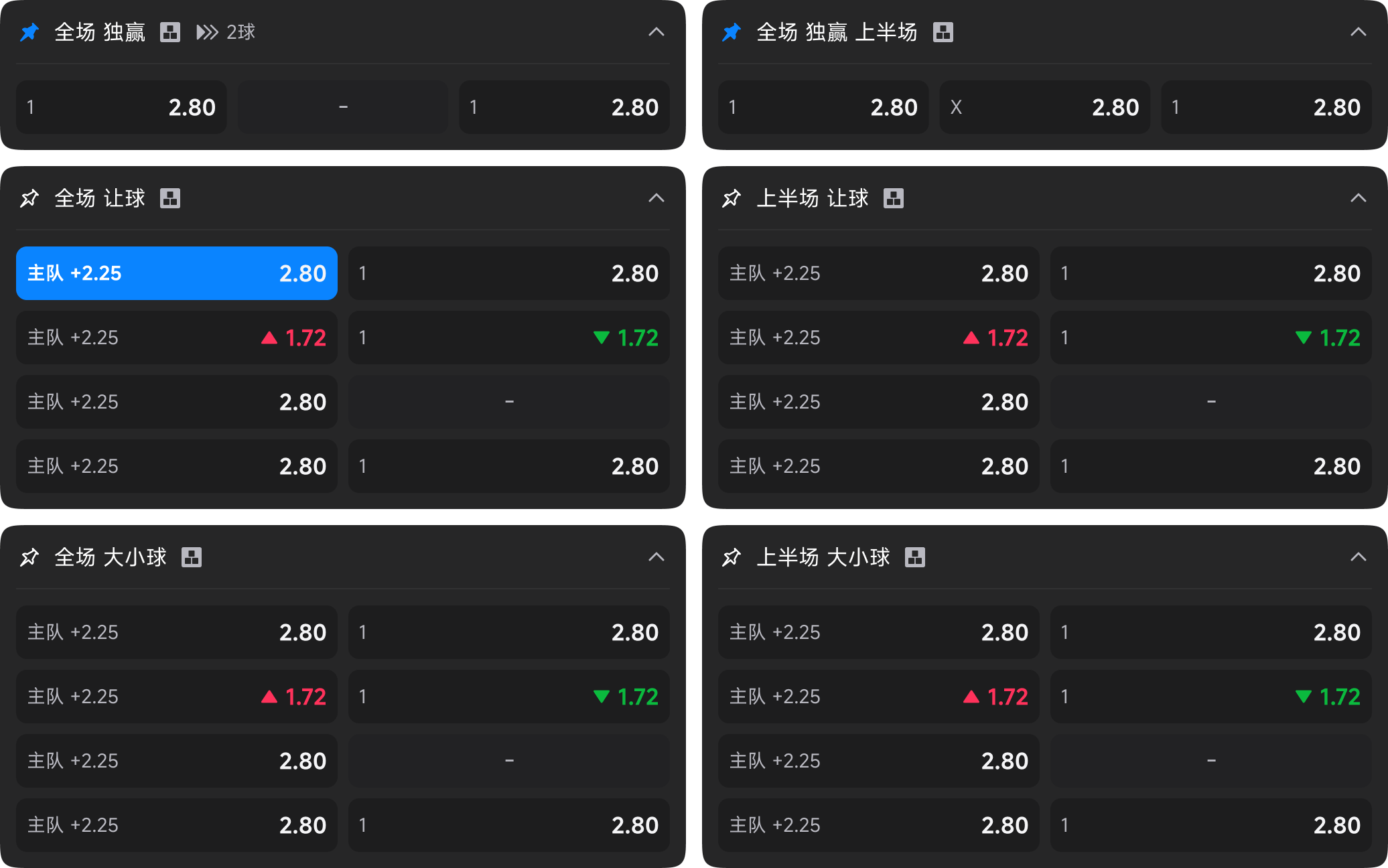
Task: Pick falling green 1.72 in 上半场 大小球
Action: pos(1211,697)
